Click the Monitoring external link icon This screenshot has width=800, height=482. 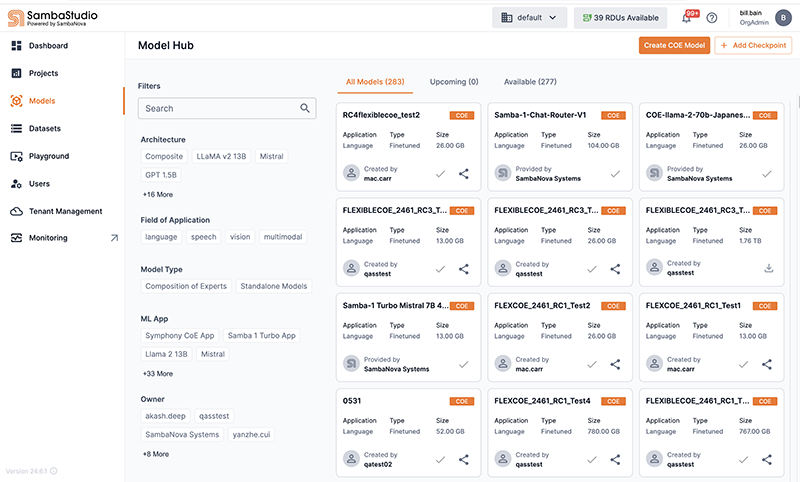coord(113,238)
